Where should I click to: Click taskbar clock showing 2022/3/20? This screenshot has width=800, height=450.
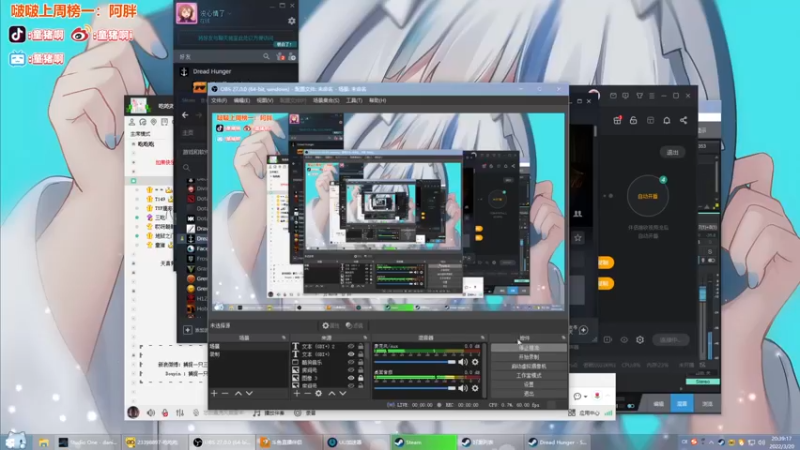(783, 442)
